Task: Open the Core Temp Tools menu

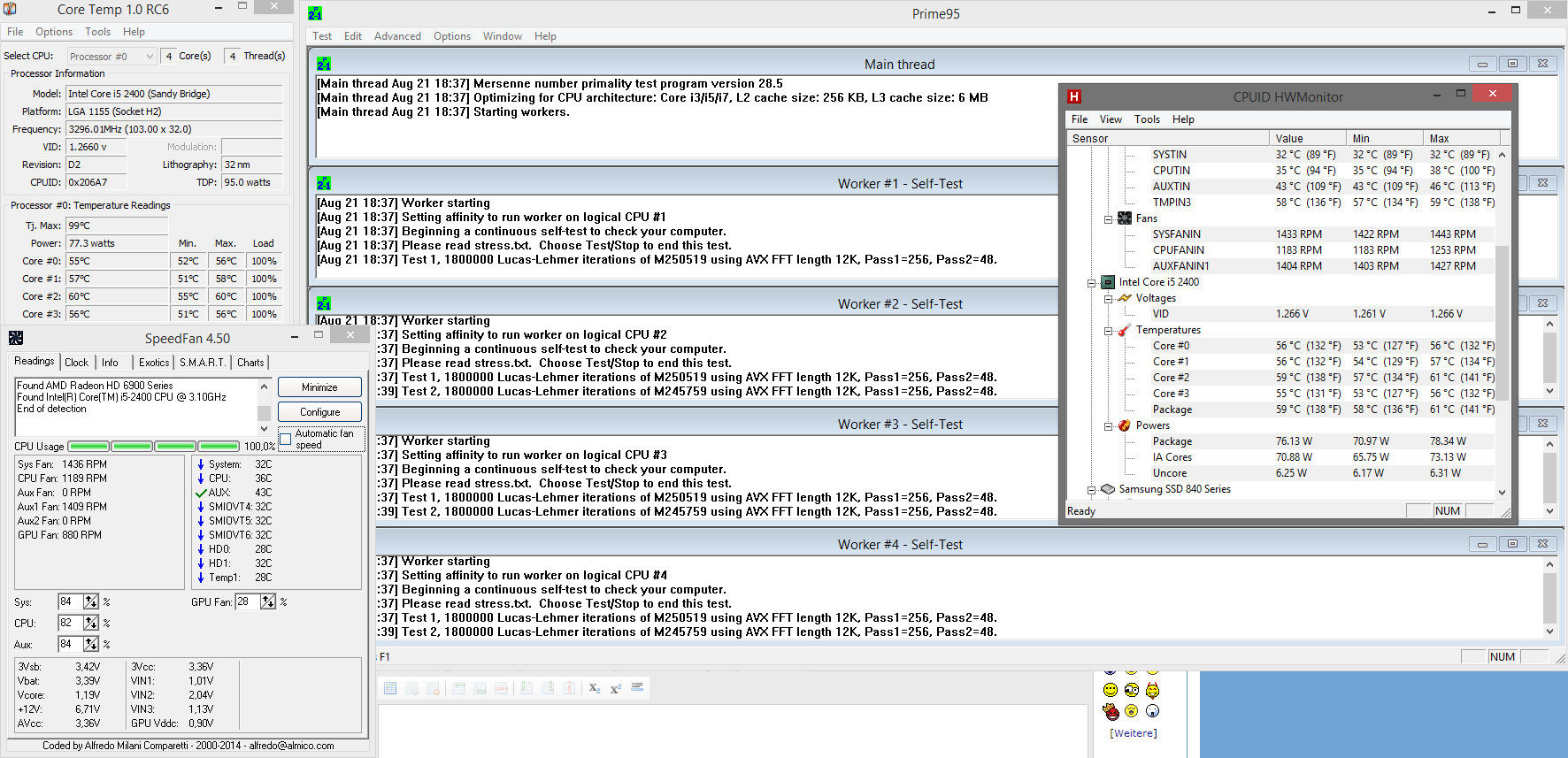Action: click(97, 31)
